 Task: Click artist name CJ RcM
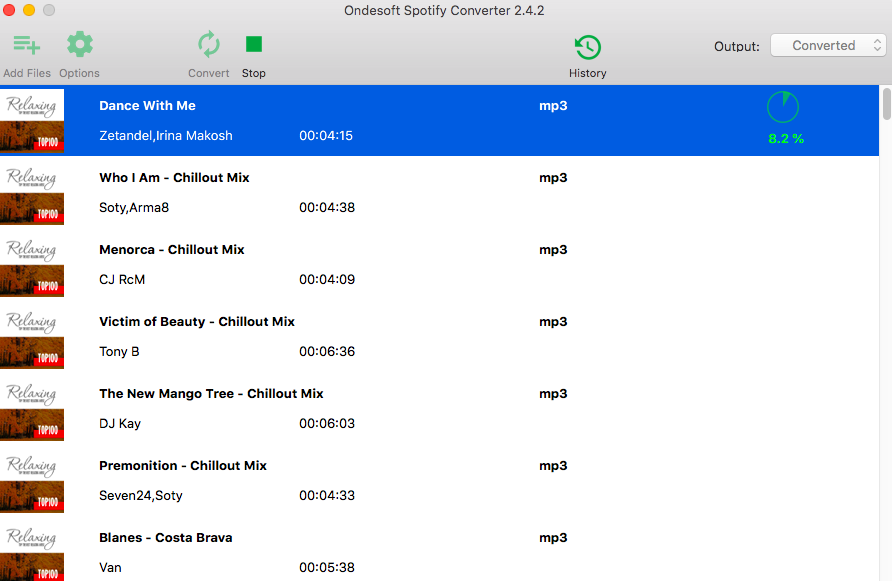pyautogui.click(x=122, y=280)
